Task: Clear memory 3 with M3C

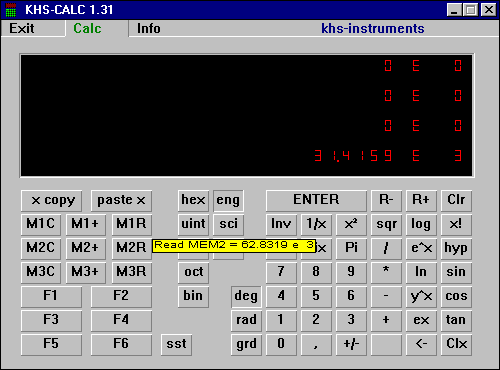Action: tap(41, 272)
